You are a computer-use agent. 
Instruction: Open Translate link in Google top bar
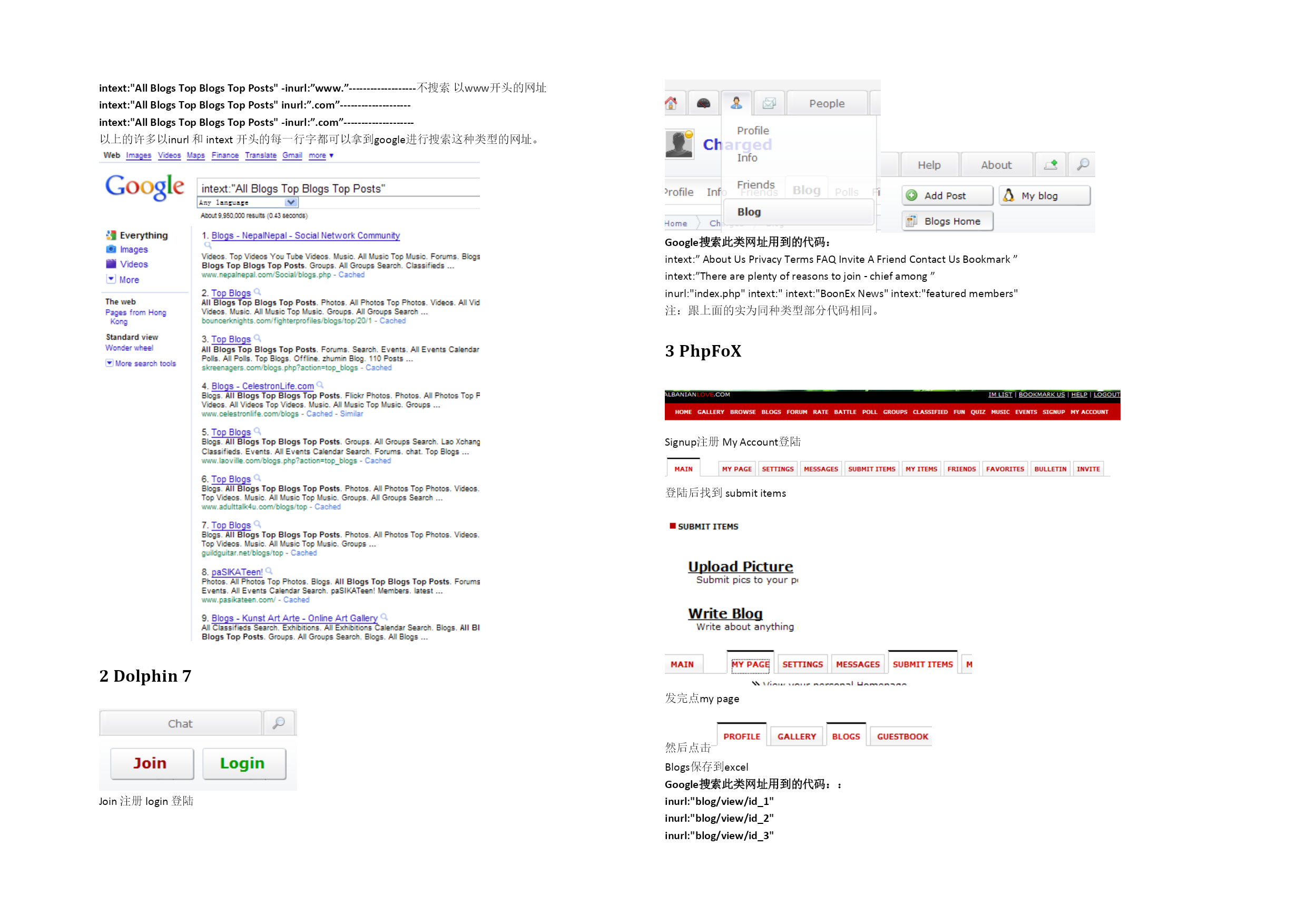[x=261, y=155]
